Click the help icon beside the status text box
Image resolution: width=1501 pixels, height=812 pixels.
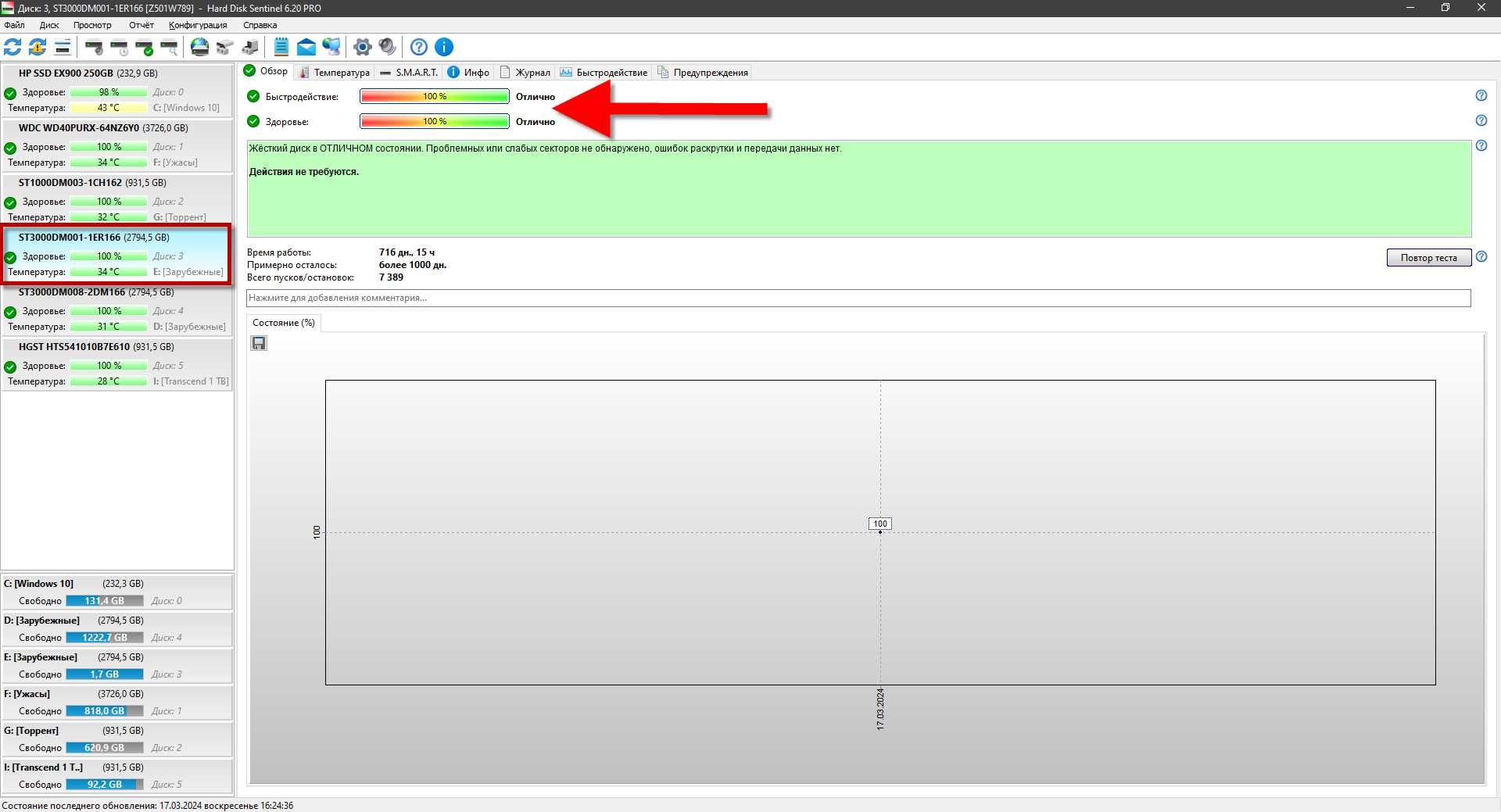[1481, 145]
